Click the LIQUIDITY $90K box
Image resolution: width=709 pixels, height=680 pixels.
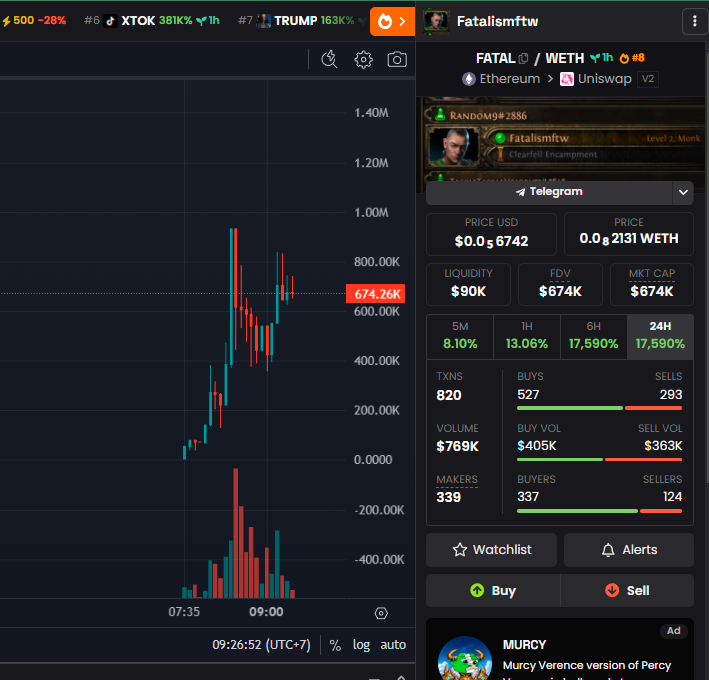[x=468, y=285]
